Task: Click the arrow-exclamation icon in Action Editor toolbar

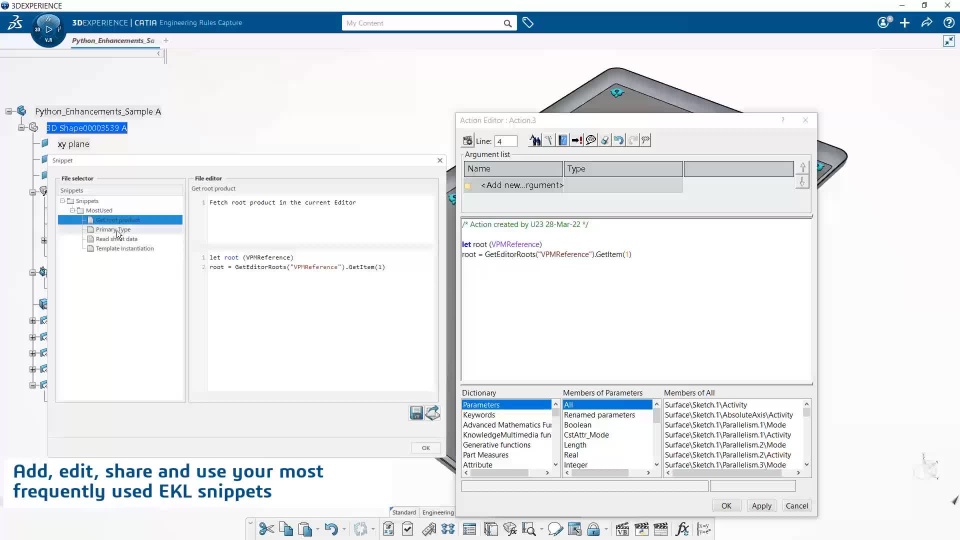Action: point(577,140)
